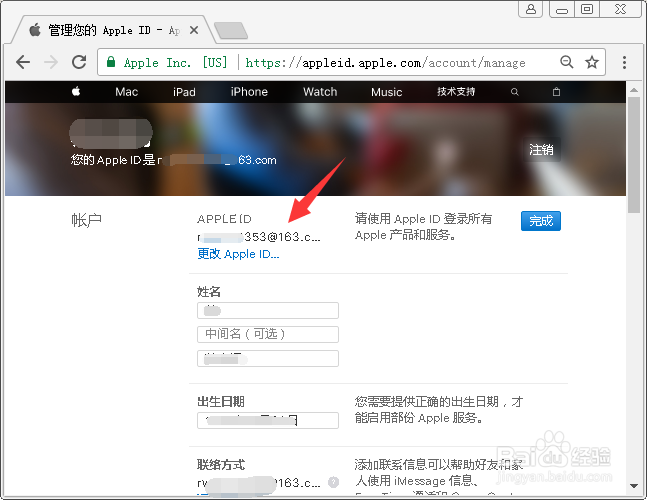Click the 出生日期 date input field

(268, 420)
